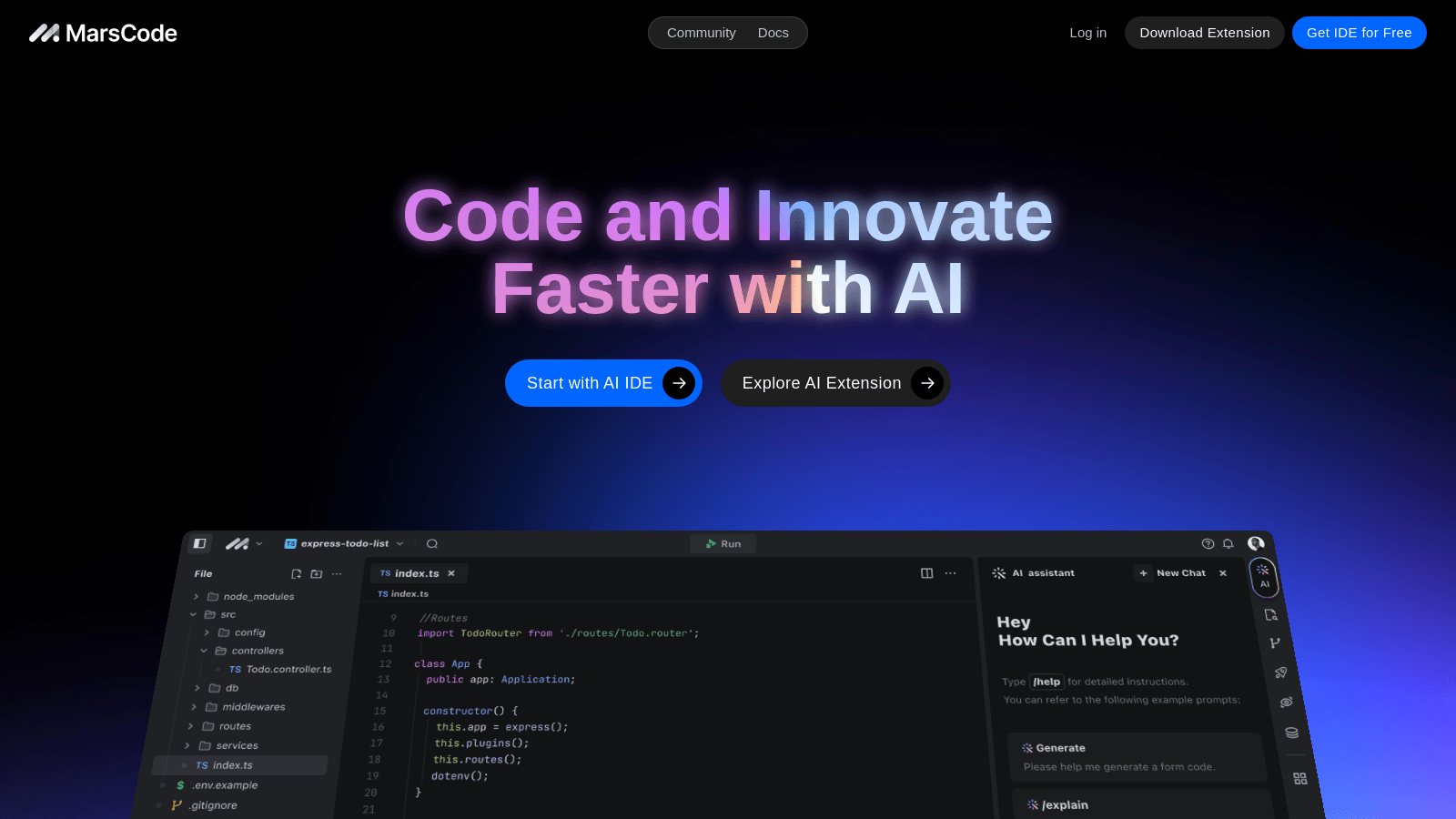This screenshot has width=1456, height=819.
Task: Open source control branch icon in sidebar
Action: 1275,643
